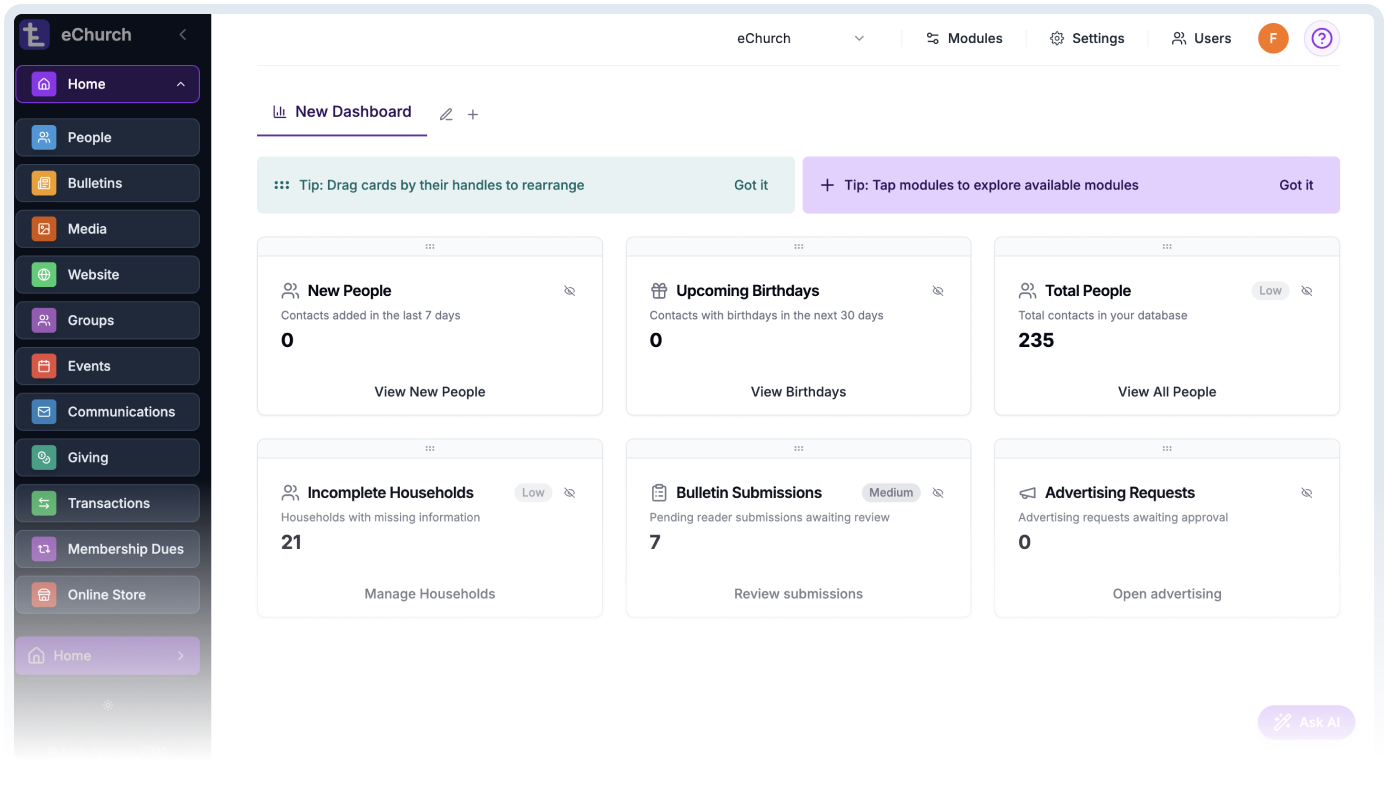The height and width of the screenshot is (804, 1386).
Task: Hide the New People card
Action: [x=570, y=290]
